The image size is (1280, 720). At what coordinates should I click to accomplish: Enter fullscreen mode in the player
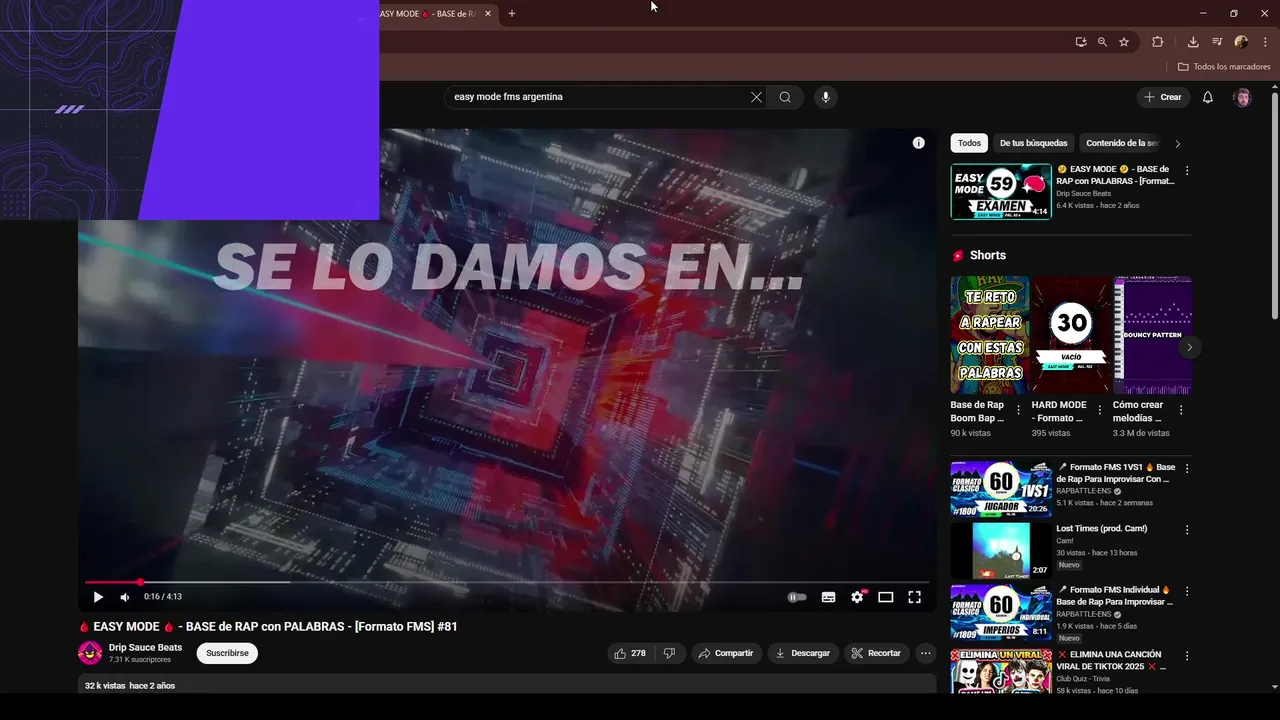tap(914, 597)
